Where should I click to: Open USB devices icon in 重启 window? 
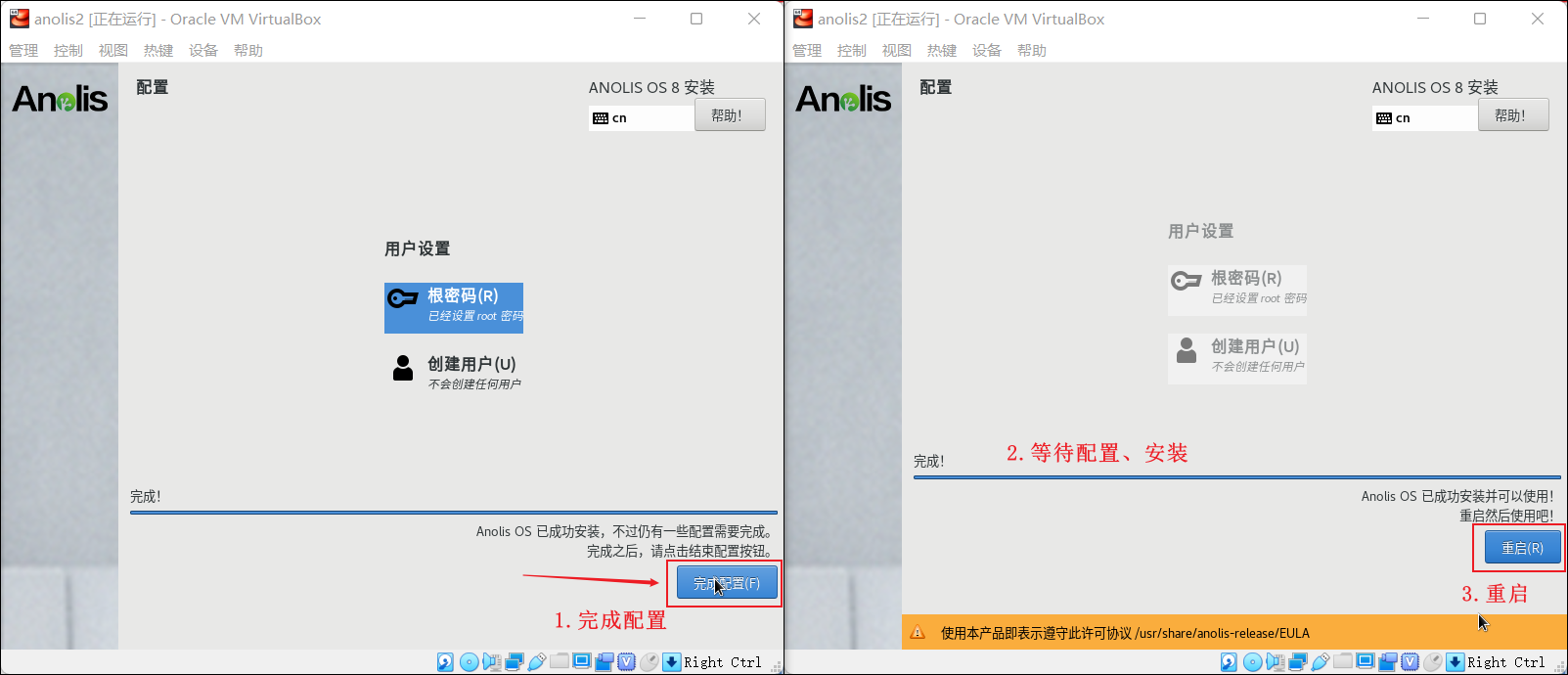pyautogui.click(x=1321, y=662)
